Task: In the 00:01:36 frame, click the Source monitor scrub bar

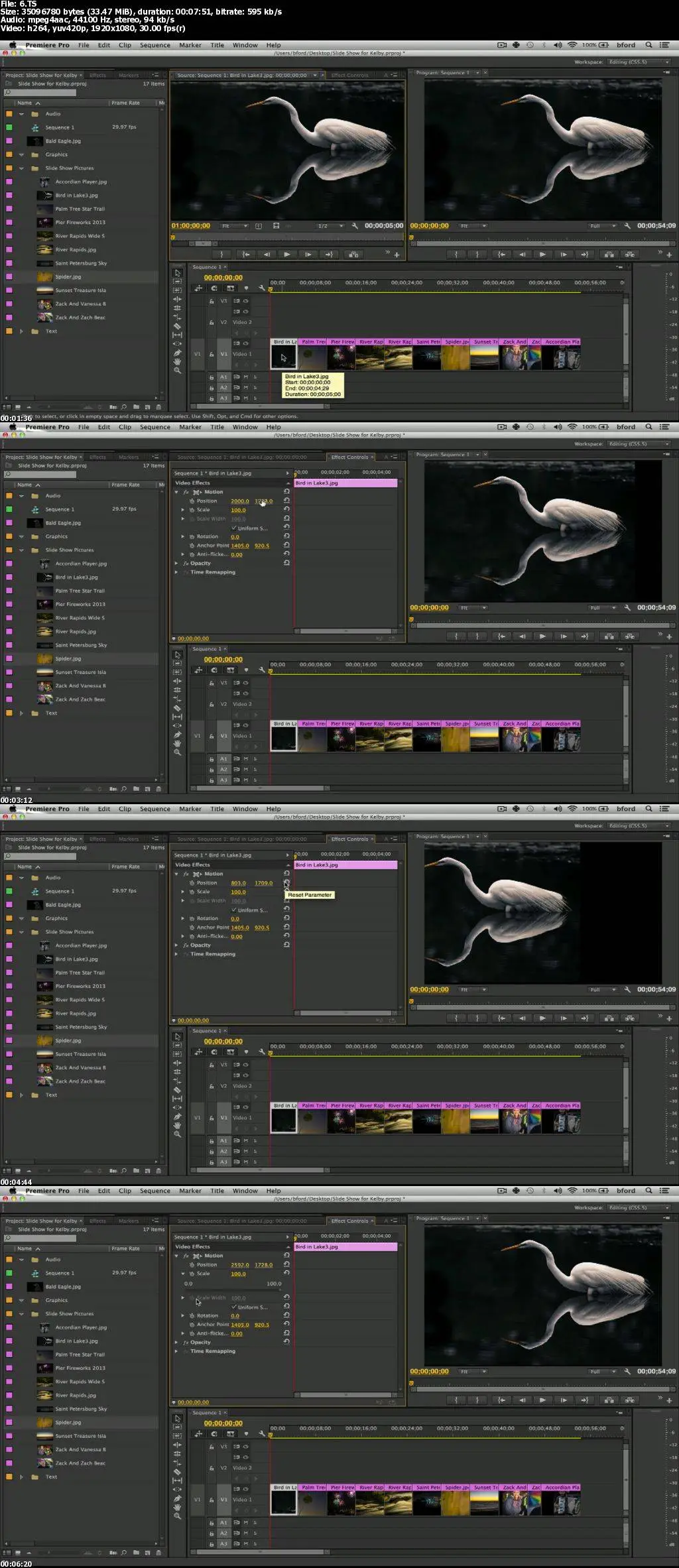Action: click(x=286, y=237)
